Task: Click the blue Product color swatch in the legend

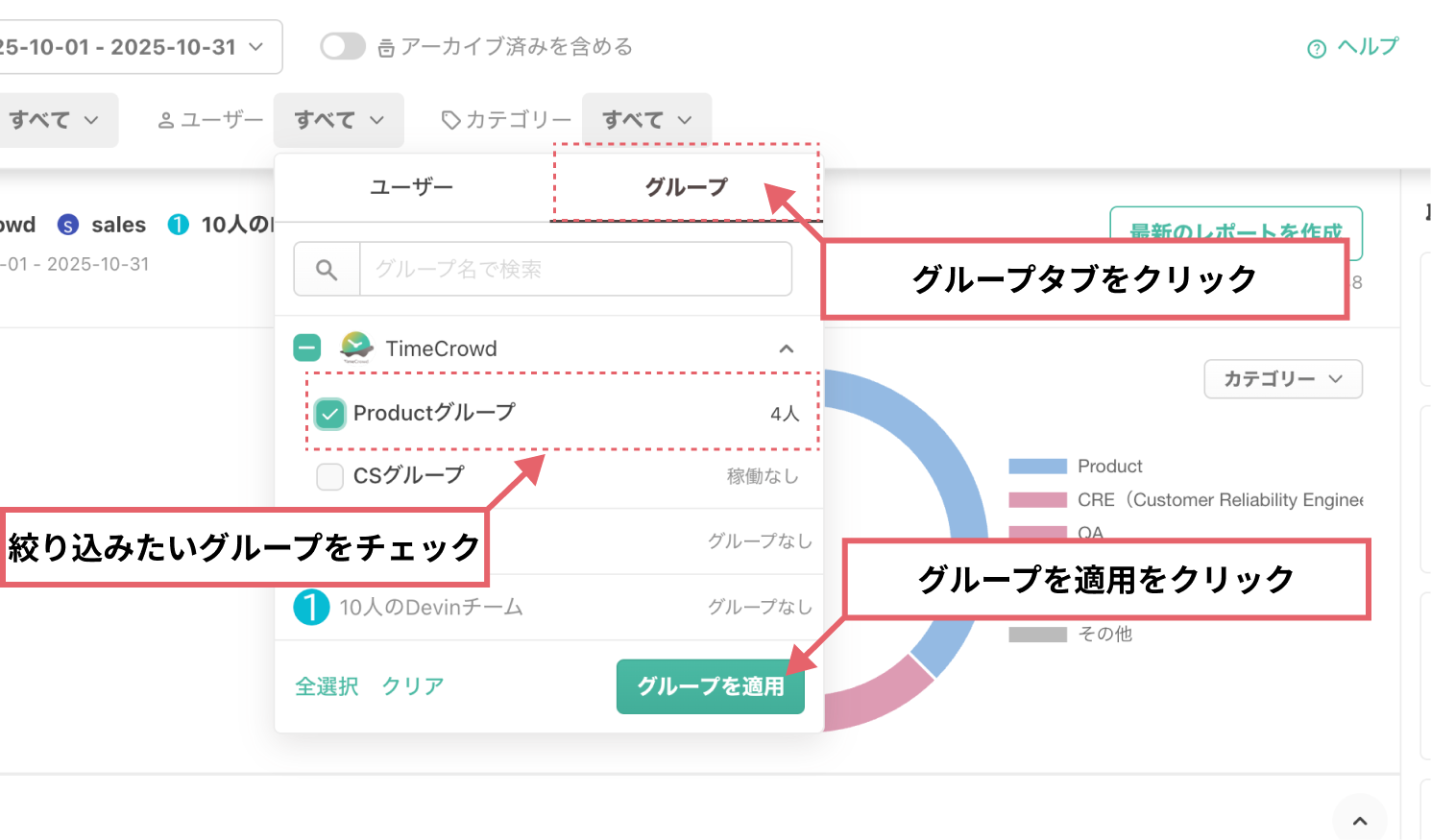Action: point(1035,466)
